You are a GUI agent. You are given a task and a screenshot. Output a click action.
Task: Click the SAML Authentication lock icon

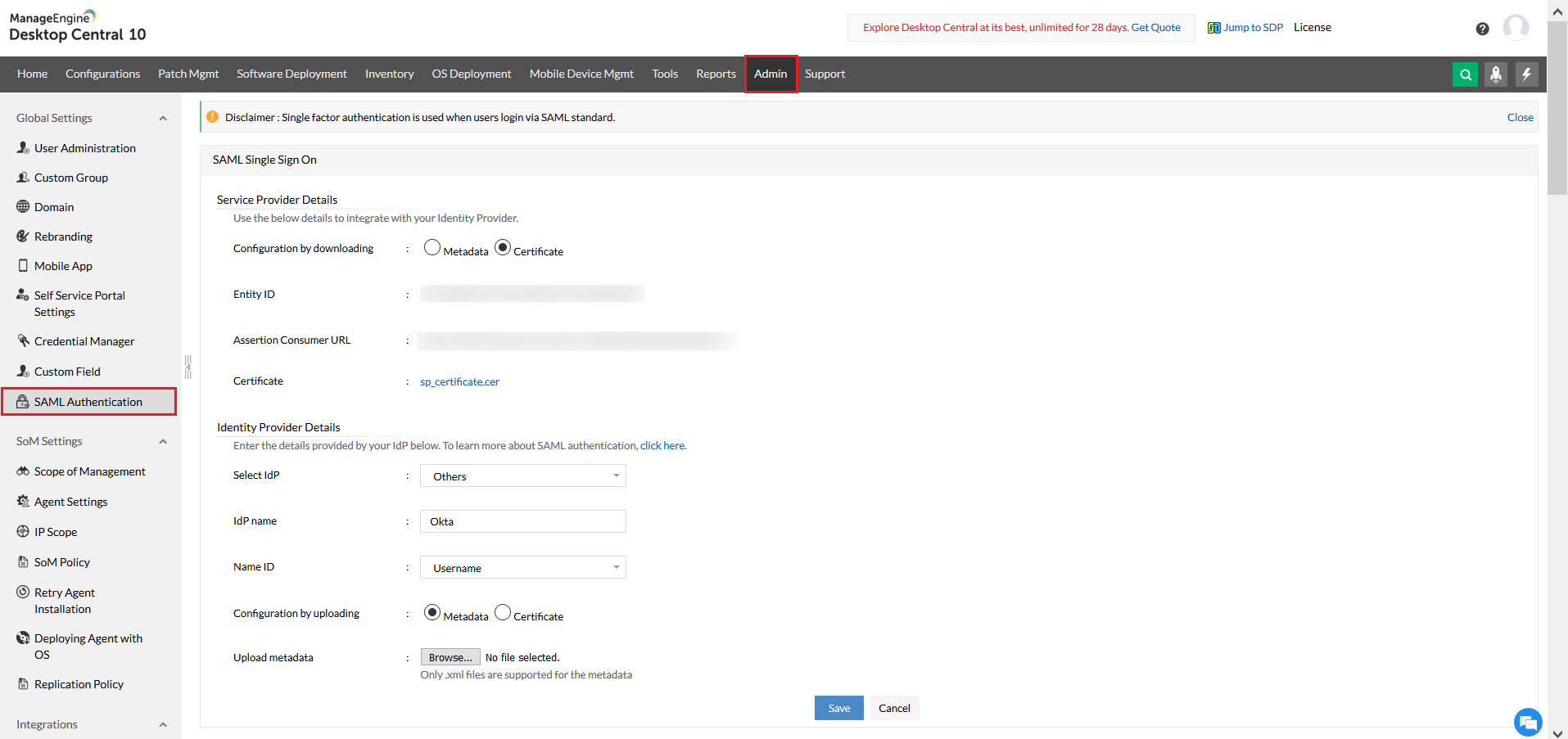coord(23,402)
